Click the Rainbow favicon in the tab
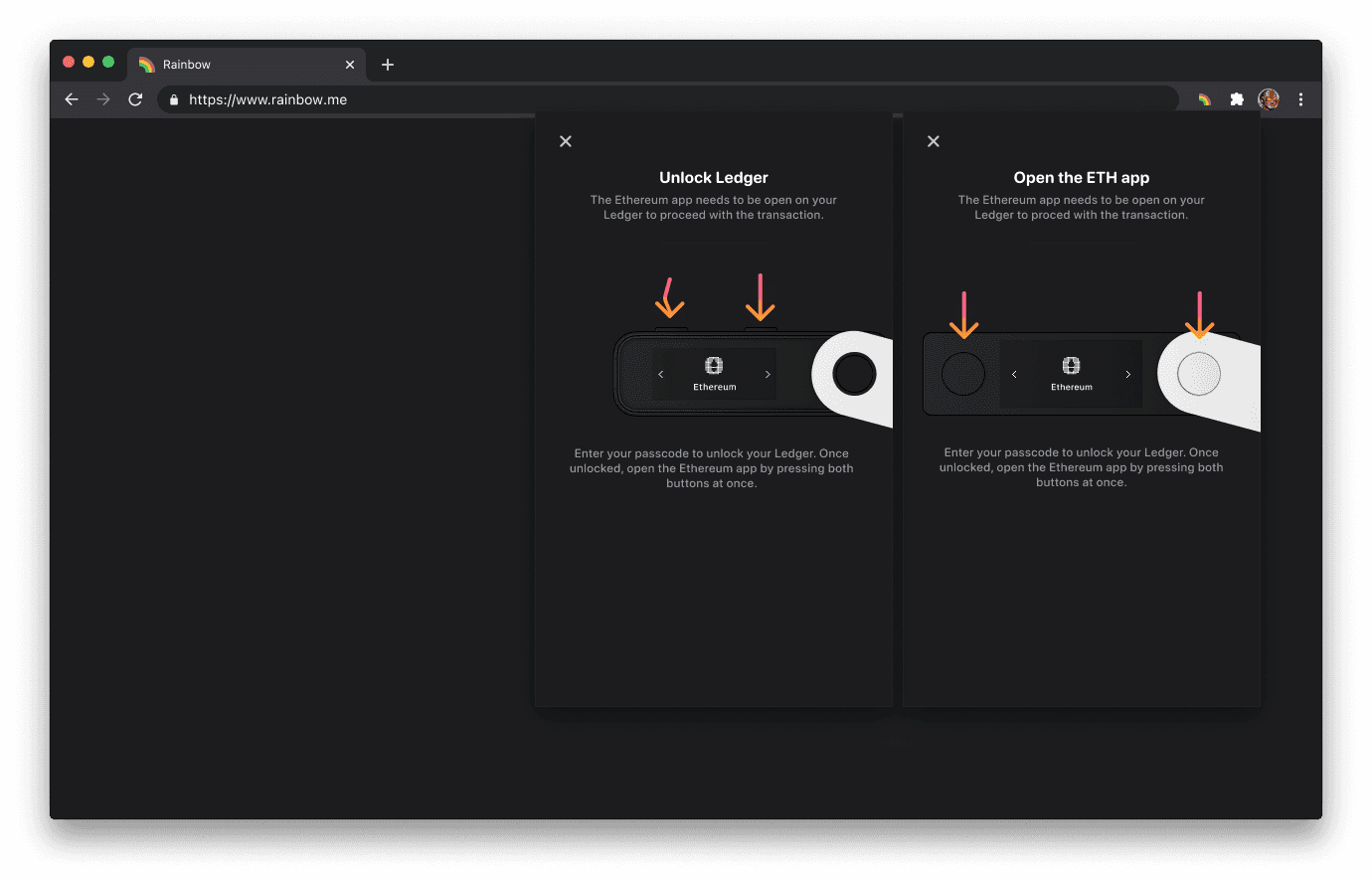The height and width of the screenshot is (879, 1372). click(146, 65)
